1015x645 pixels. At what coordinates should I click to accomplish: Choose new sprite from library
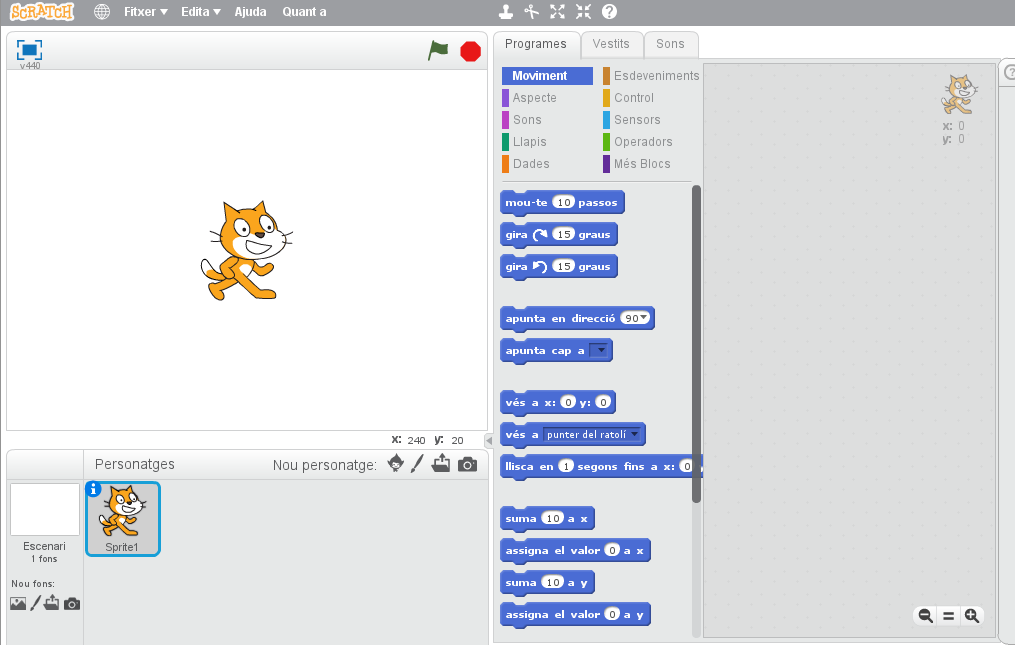[396, 464]
